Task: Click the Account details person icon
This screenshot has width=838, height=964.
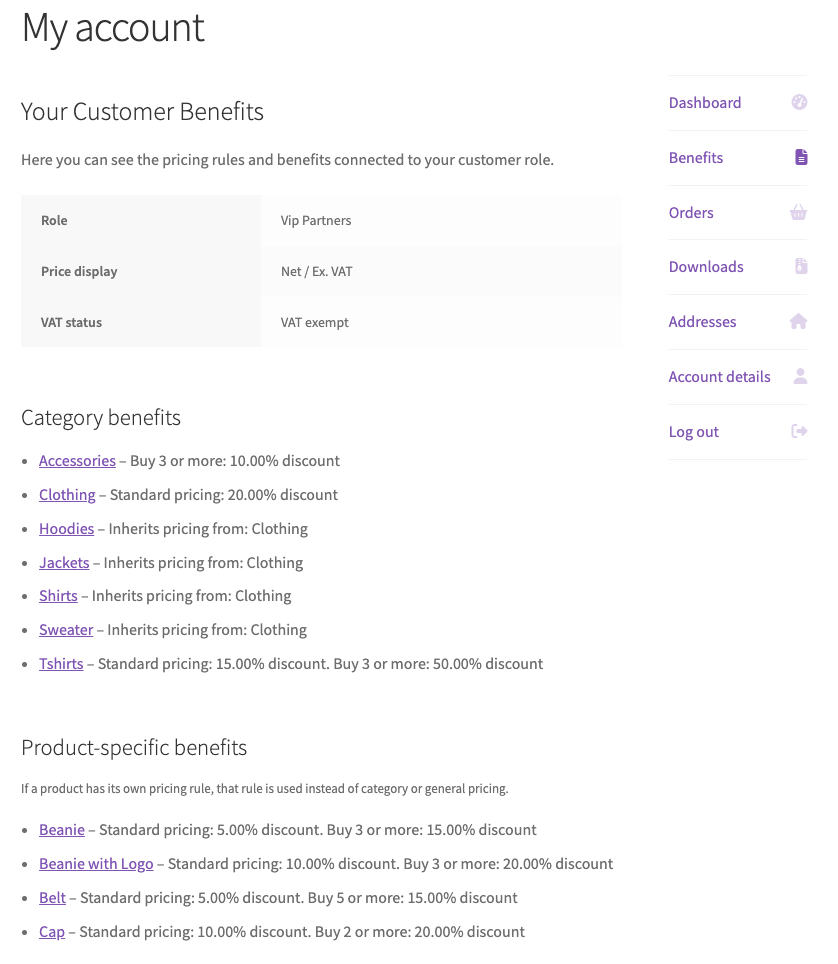Action: tap(800, 376)
